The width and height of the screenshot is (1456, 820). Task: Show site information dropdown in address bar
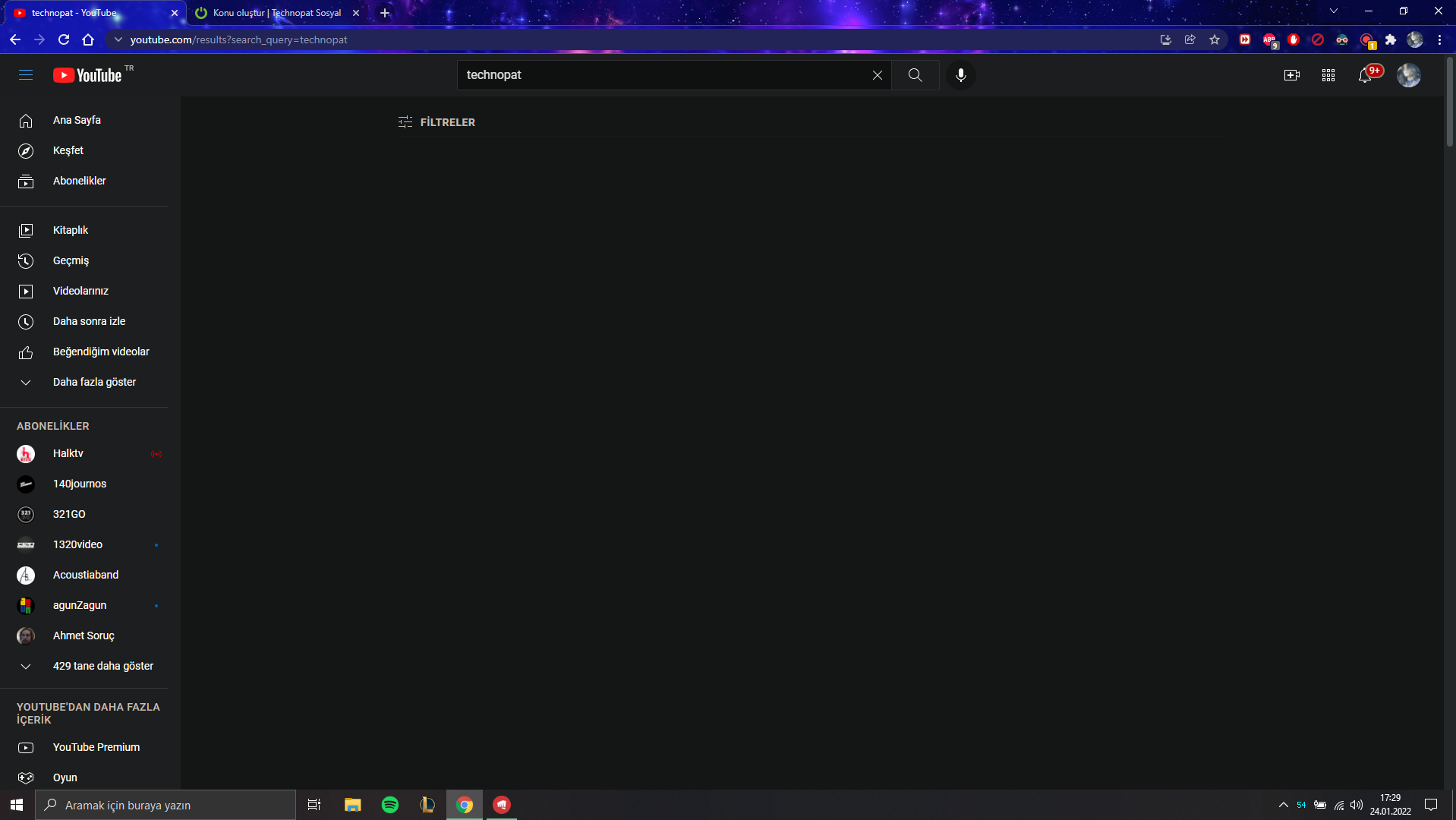(x=118, y=39)
